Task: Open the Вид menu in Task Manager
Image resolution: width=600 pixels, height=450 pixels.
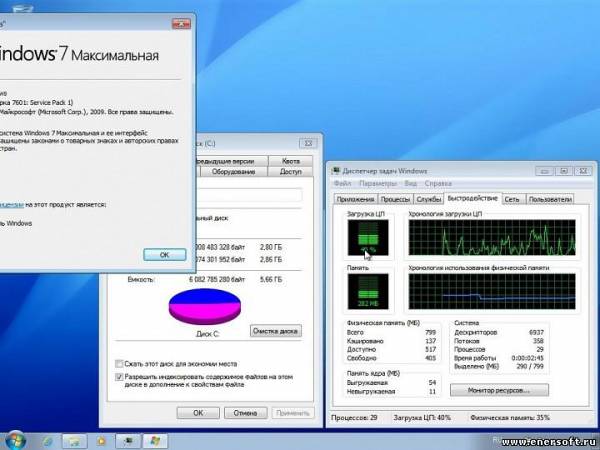Action: click(410, 183)
